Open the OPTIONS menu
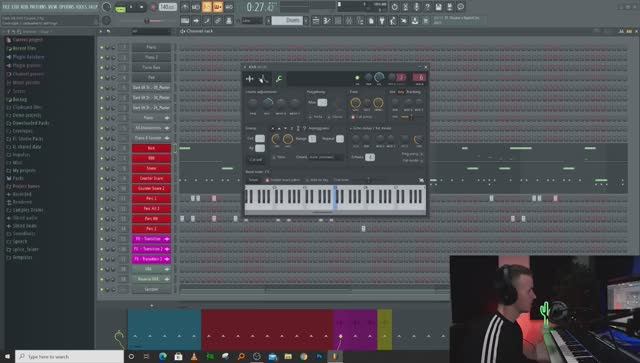640x363 pixels. pyautogui.click(x=68, y=7)
